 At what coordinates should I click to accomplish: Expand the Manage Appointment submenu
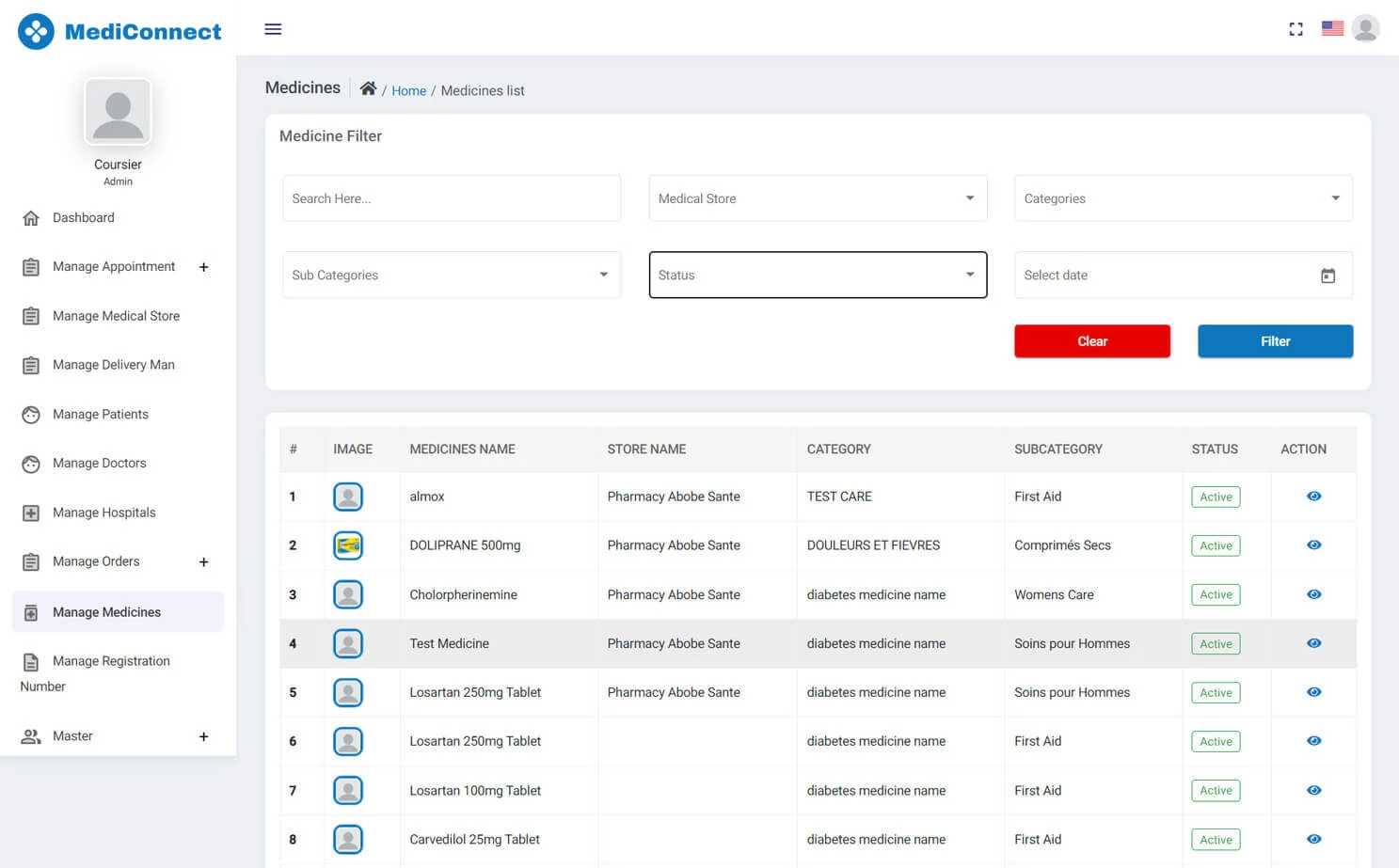click(204, 267)
